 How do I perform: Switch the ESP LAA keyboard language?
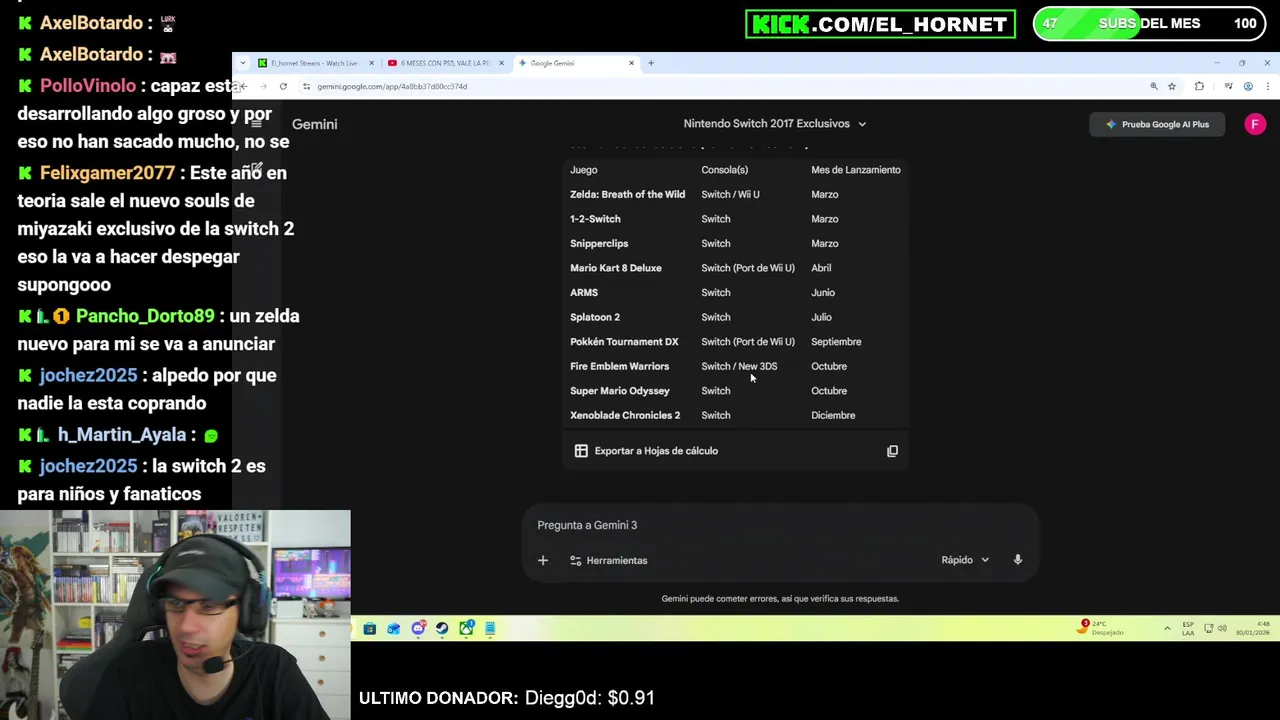tap(1188, 628)
